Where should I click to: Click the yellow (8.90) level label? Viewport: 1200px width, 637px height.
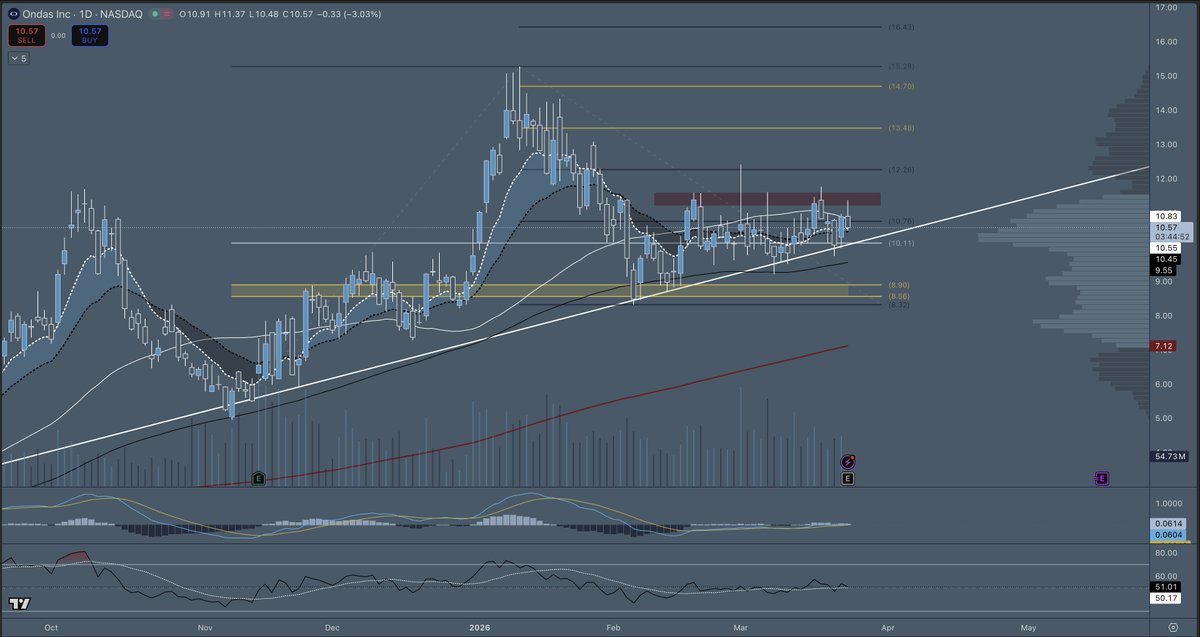[x=901, y=285]
